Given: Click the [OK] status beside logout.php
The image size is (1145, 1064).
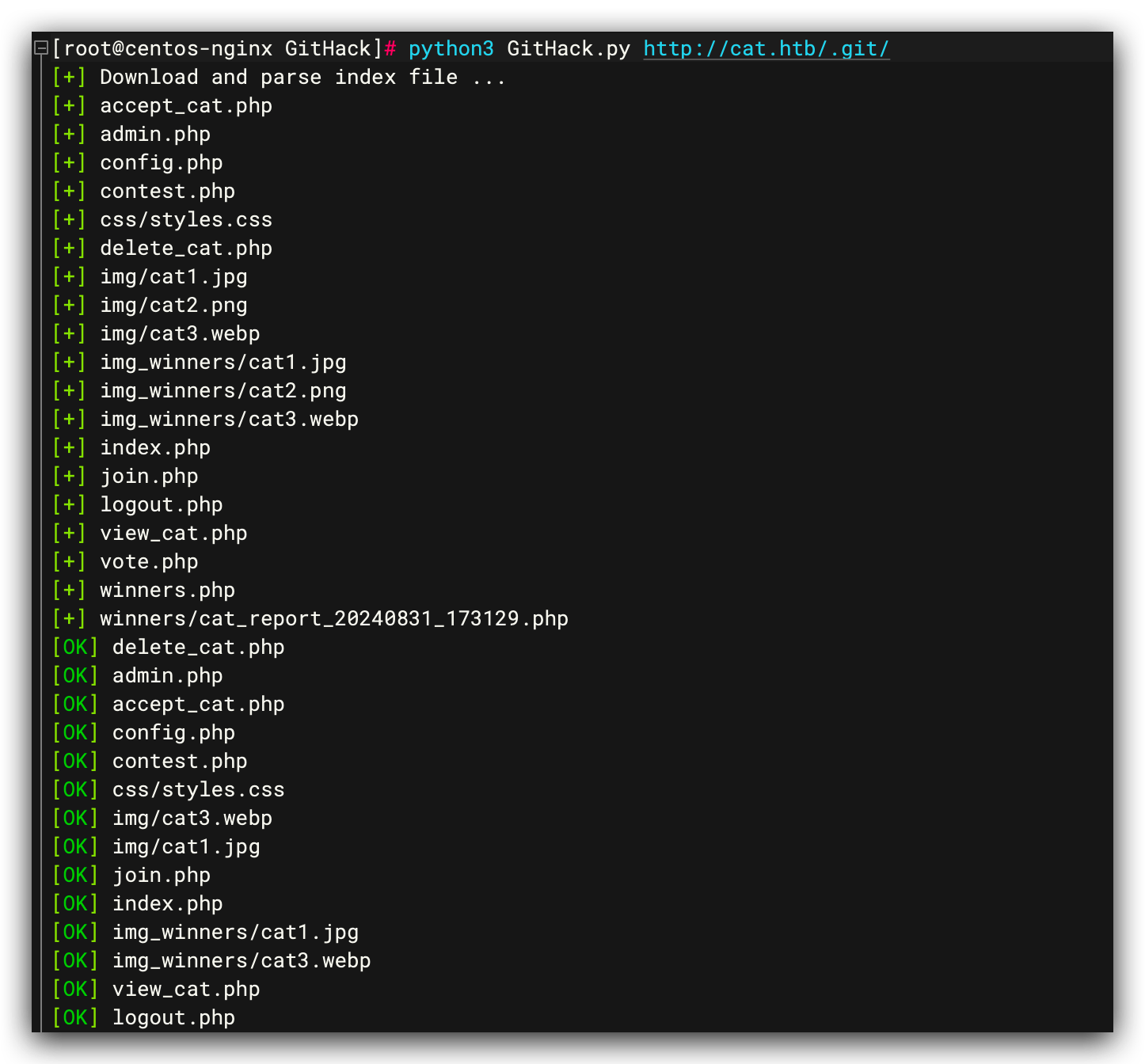Looking at the screenshot, I should click(x=75, y=1018).
